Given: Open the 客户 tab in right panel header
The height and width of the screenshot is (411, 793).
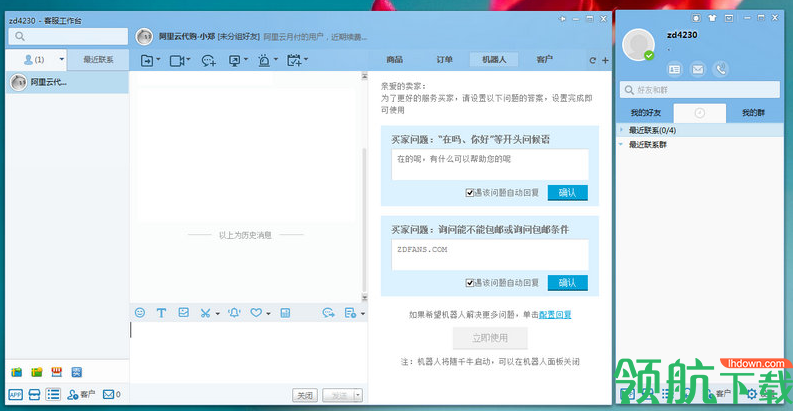Looking at the screenshot, I should 544,60.
